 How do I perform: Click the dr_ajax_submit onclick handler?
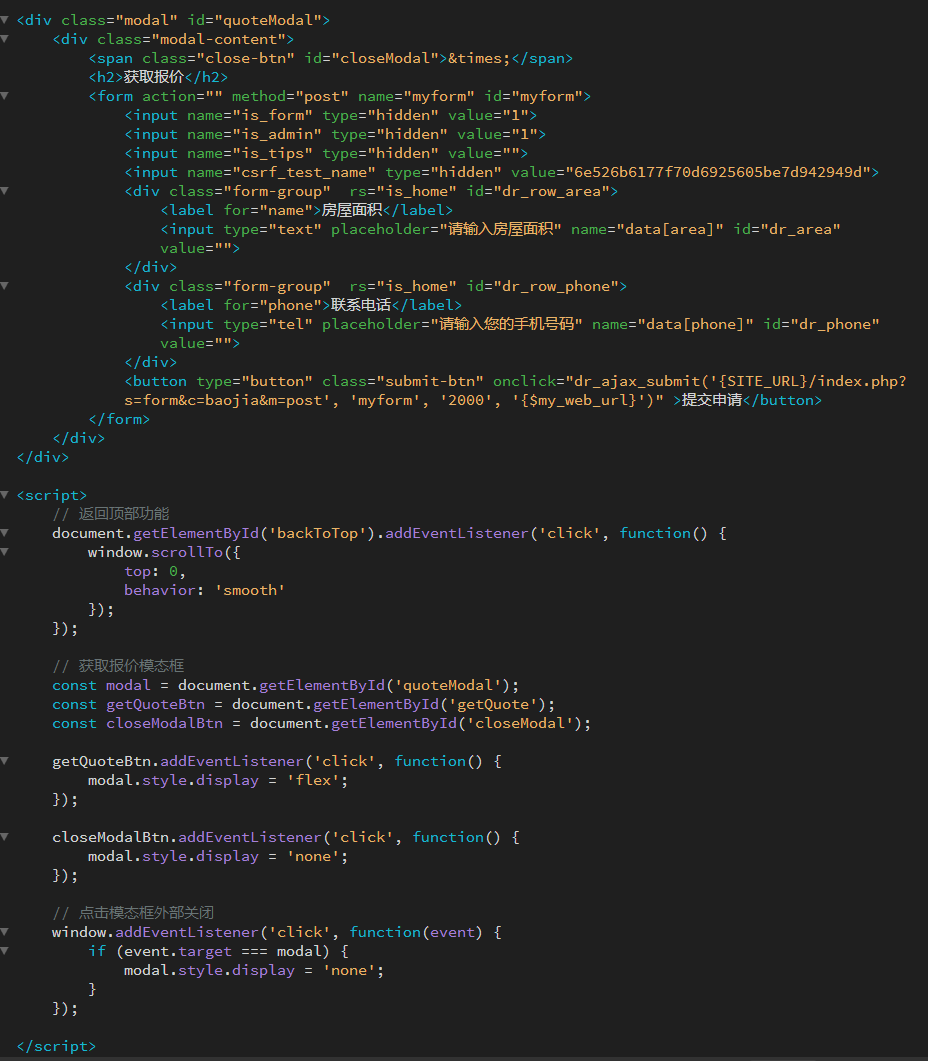(x=514, y=391)
